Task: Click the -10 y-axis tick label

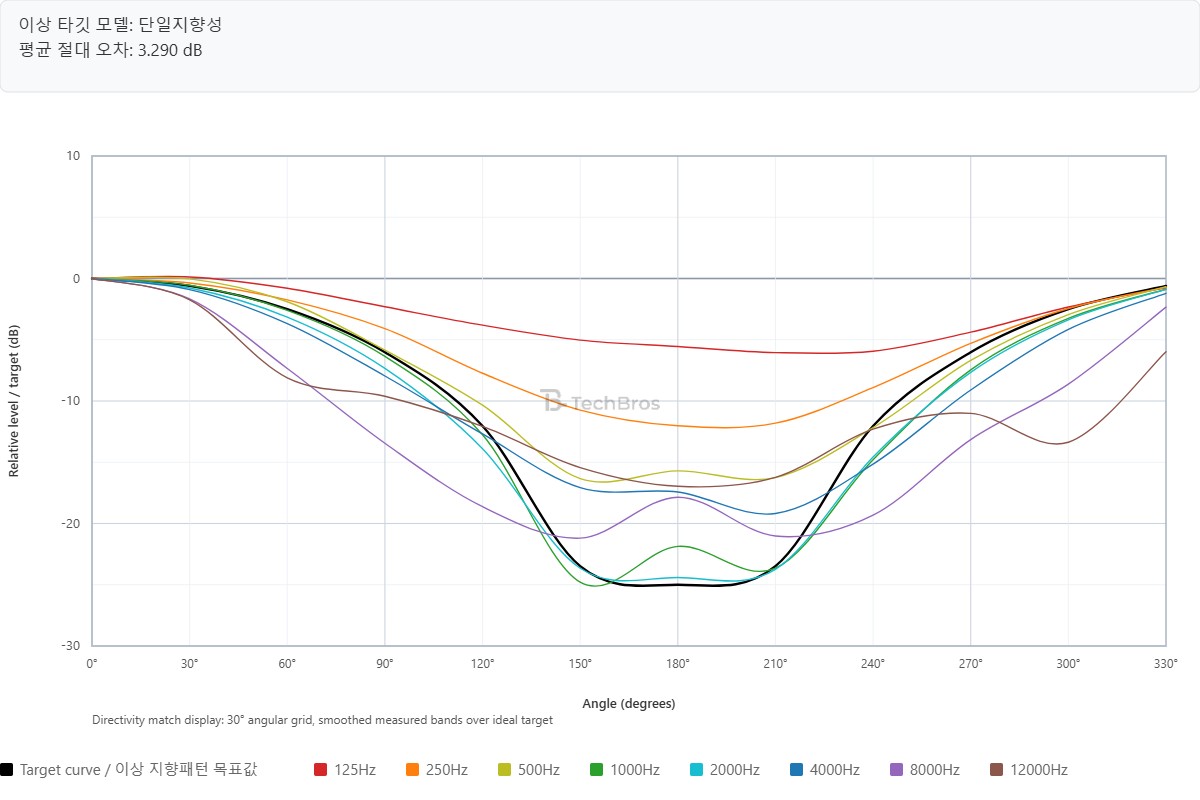Action: click(x=73, y=401)
